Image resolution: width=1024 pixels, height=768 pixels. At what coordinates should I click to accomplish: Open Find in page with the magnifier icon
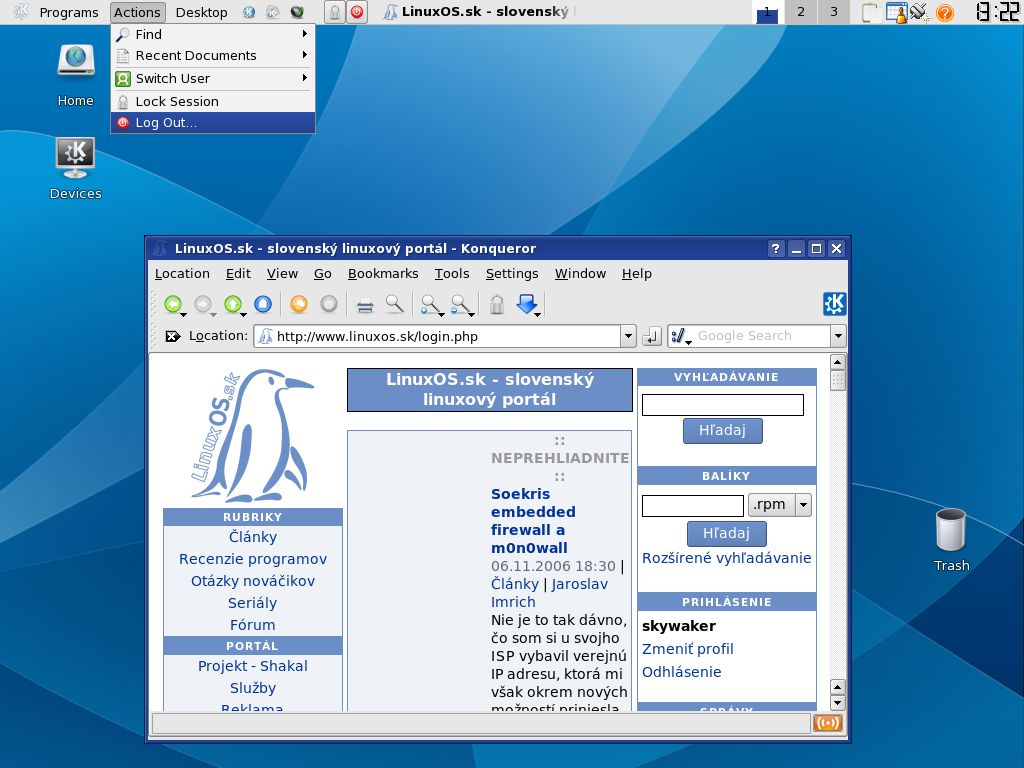pyautogui.click(x=394, y=304)
